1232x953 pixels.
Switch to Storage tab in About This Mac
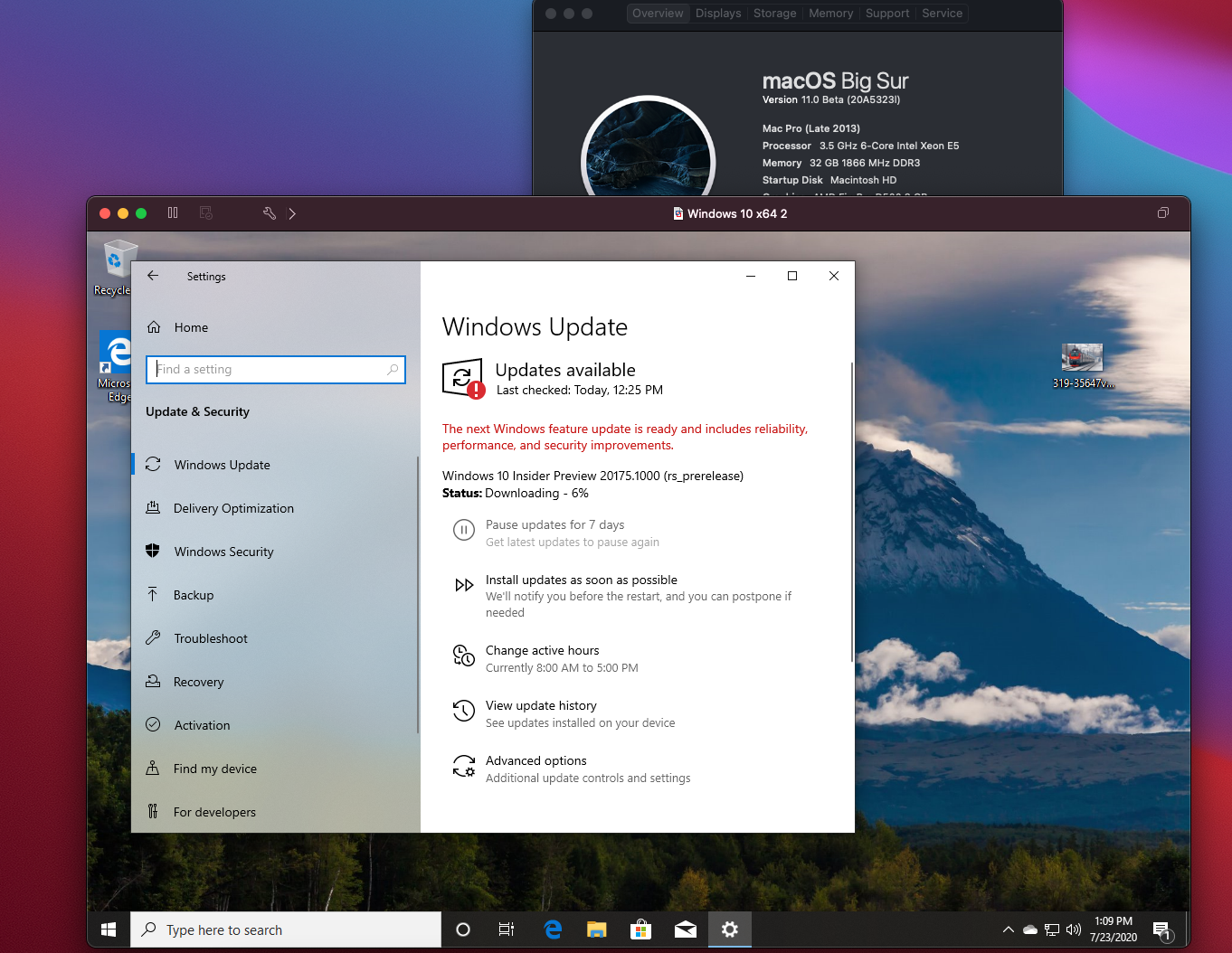[775, 14]
